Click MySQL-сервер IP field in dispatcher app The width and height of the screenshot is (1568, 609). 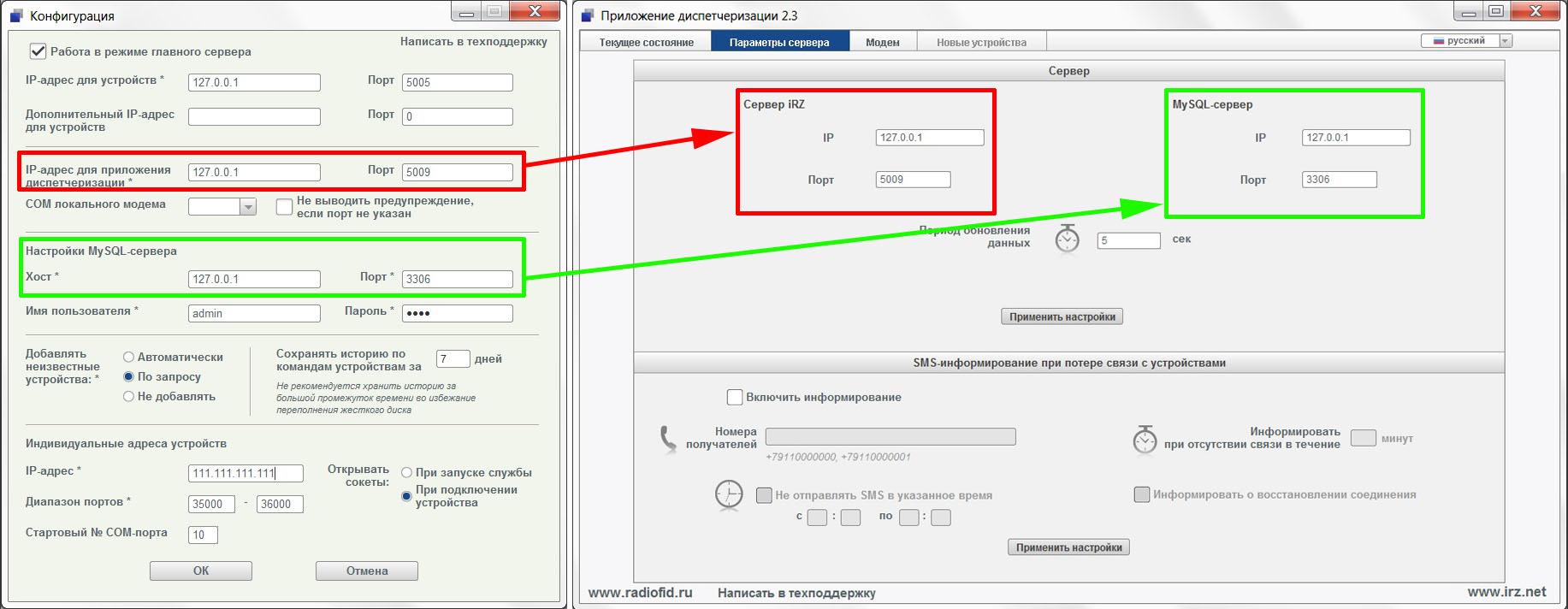(x=1356, y=137)
